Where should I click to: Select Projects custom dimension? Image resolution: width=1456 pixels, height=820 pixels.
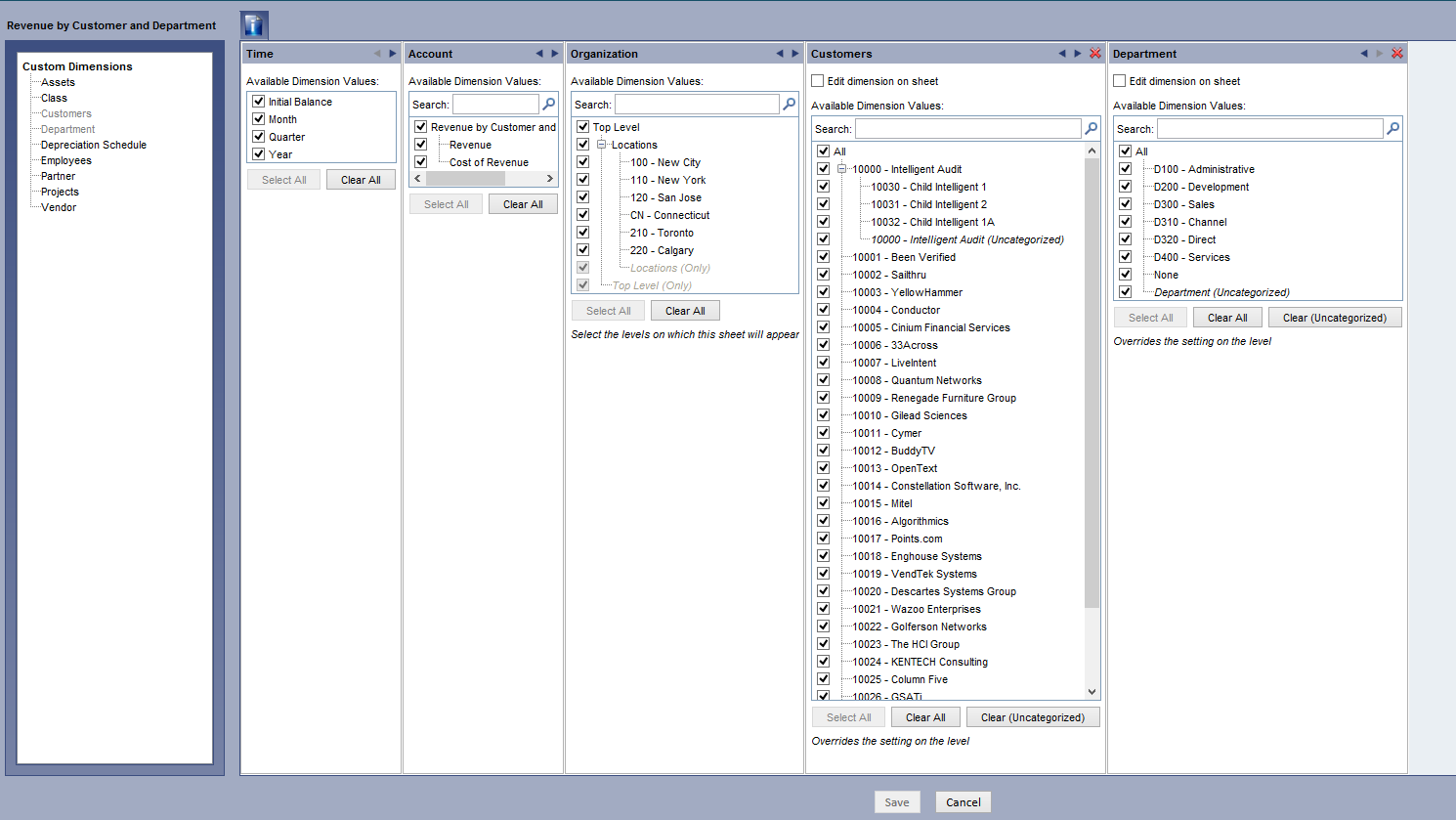[60, 192]
